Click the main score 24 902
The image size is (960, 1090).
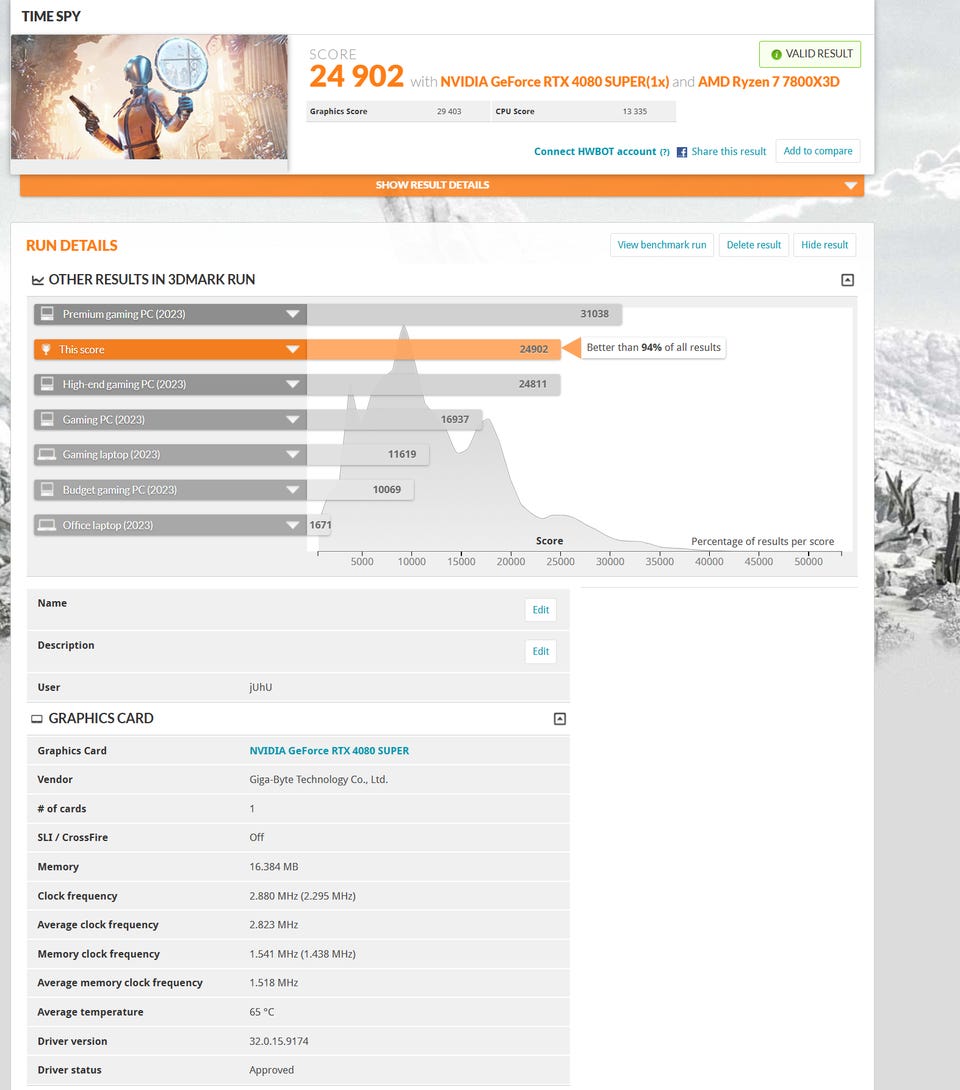356,76
